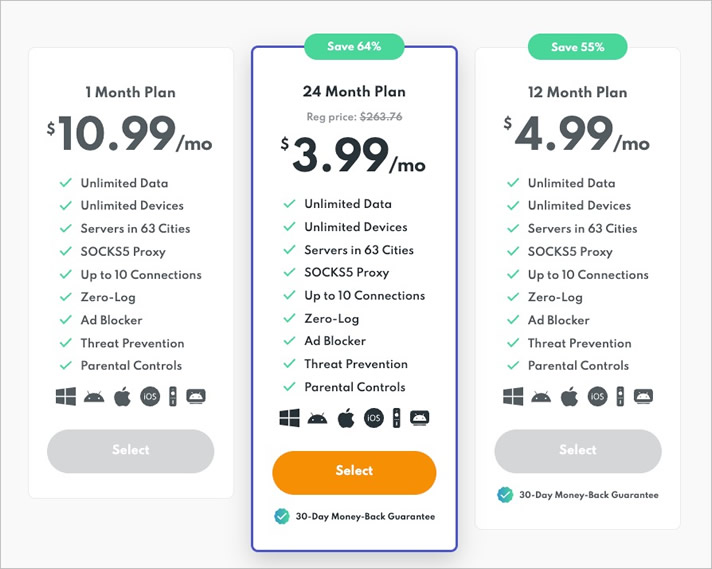Click Android icon in the 24 Month Plan
This screenshot has width=712, height=569.
click(317, 418)
